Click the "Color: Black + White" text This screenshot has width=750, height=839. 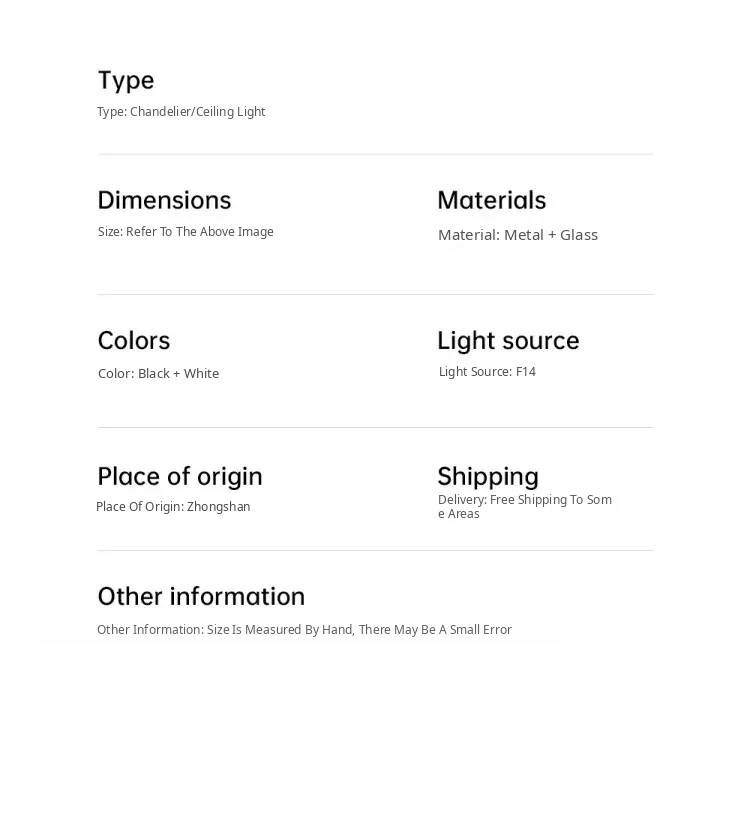158,374
